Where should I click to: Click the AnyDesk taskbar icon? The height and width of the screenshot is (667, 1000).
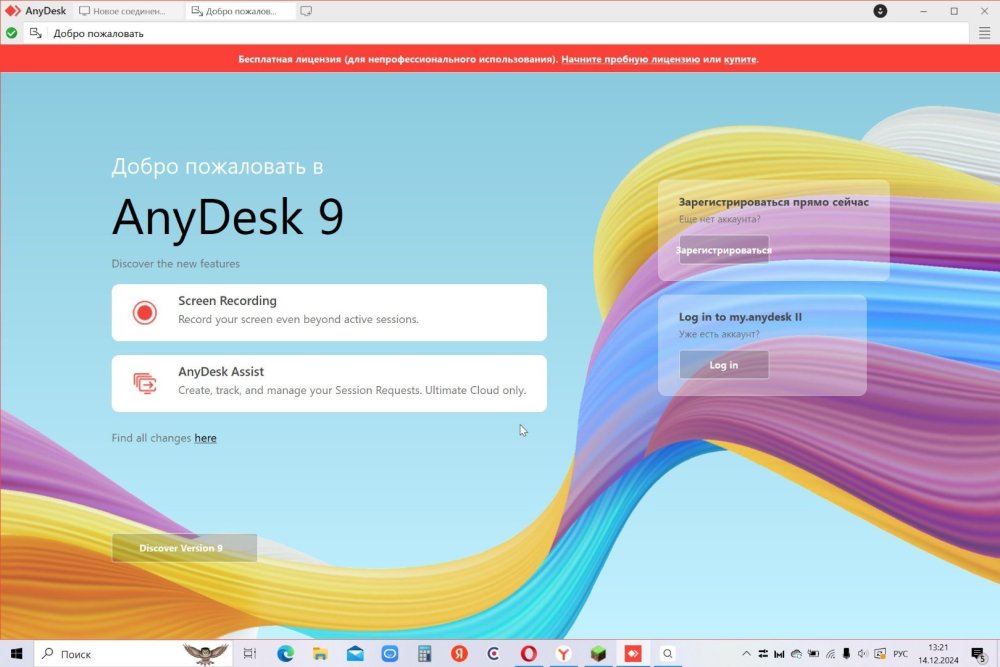[633, 654]
